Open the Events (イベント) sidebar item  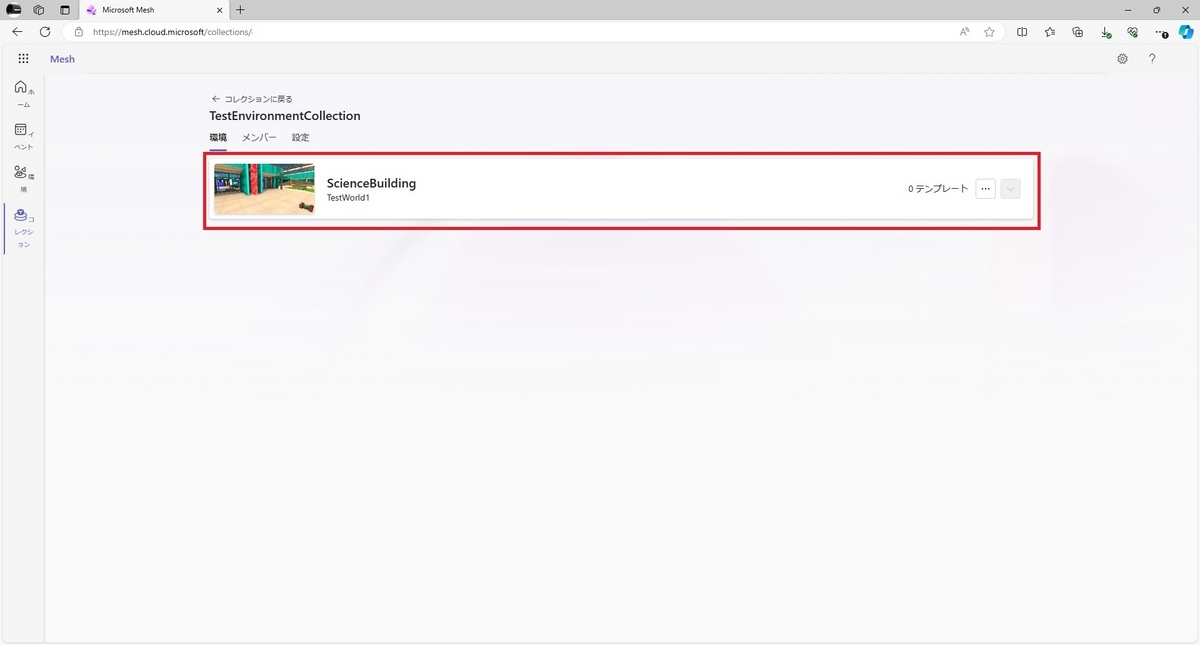(24, 137)
